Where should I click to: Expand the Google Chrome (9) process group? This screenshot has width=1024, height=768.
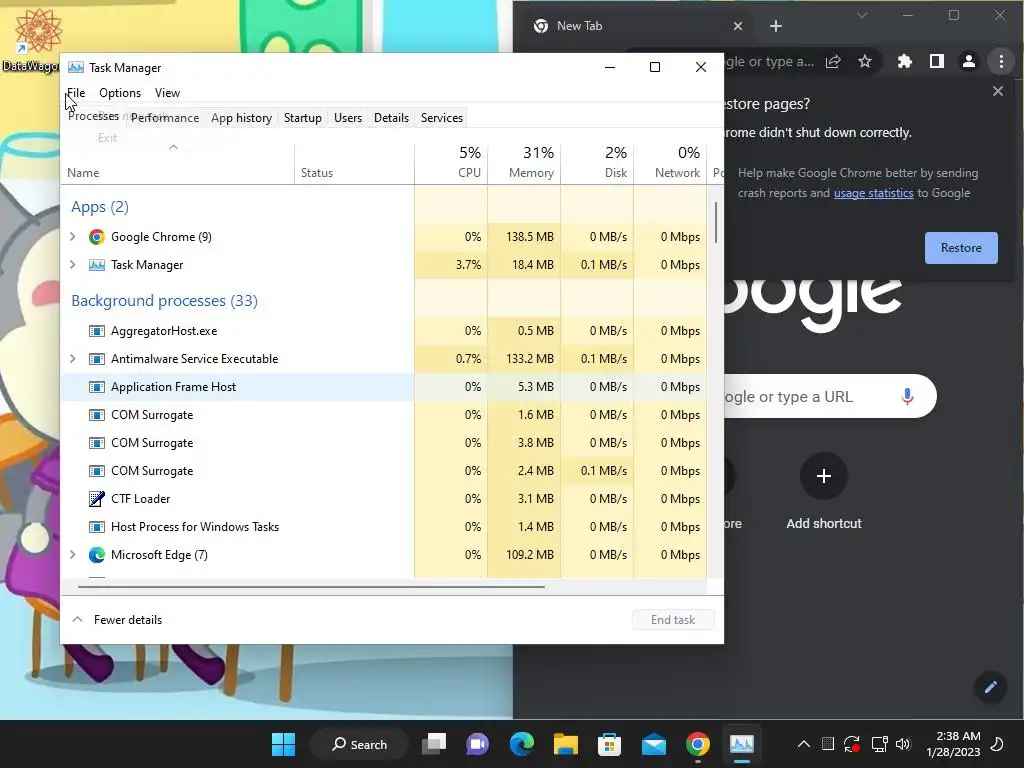point(72,236)
